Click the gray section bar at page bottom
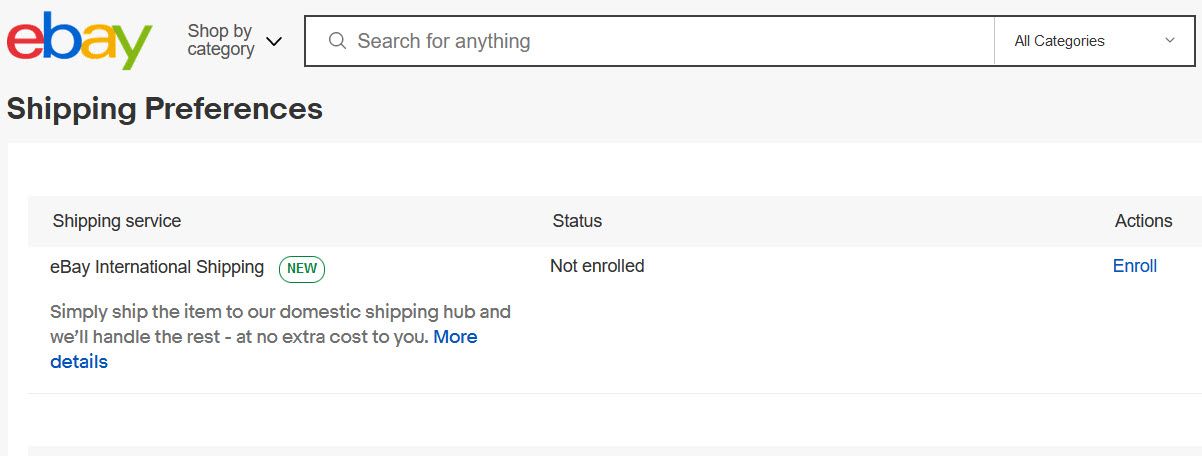 point(614,451)
